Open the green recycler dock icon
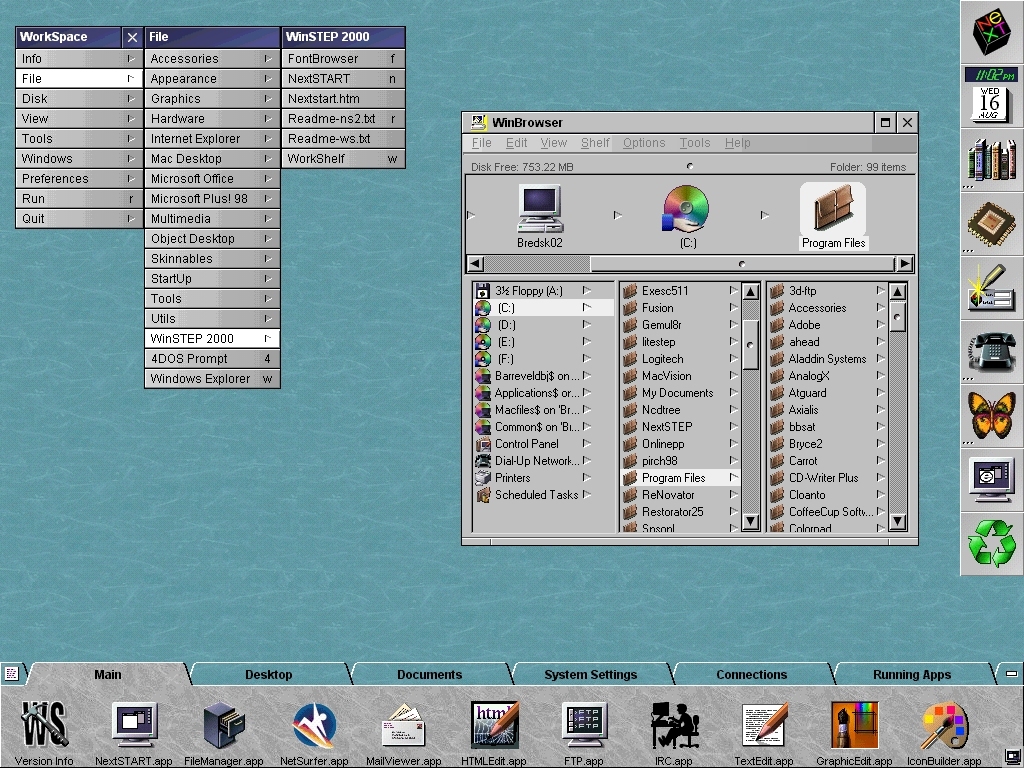This screenshot has width=1024, height=768. 991,544
